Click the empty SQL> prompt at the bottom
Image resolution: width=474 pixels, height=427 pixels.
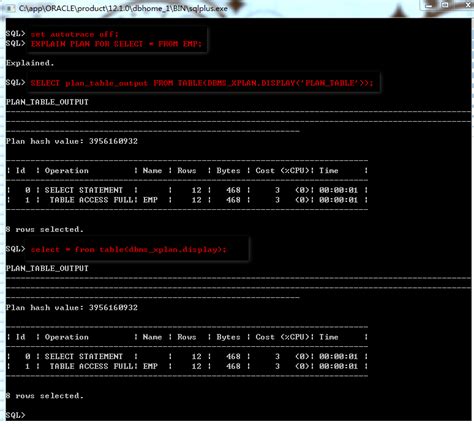click(x=15, y=415)
